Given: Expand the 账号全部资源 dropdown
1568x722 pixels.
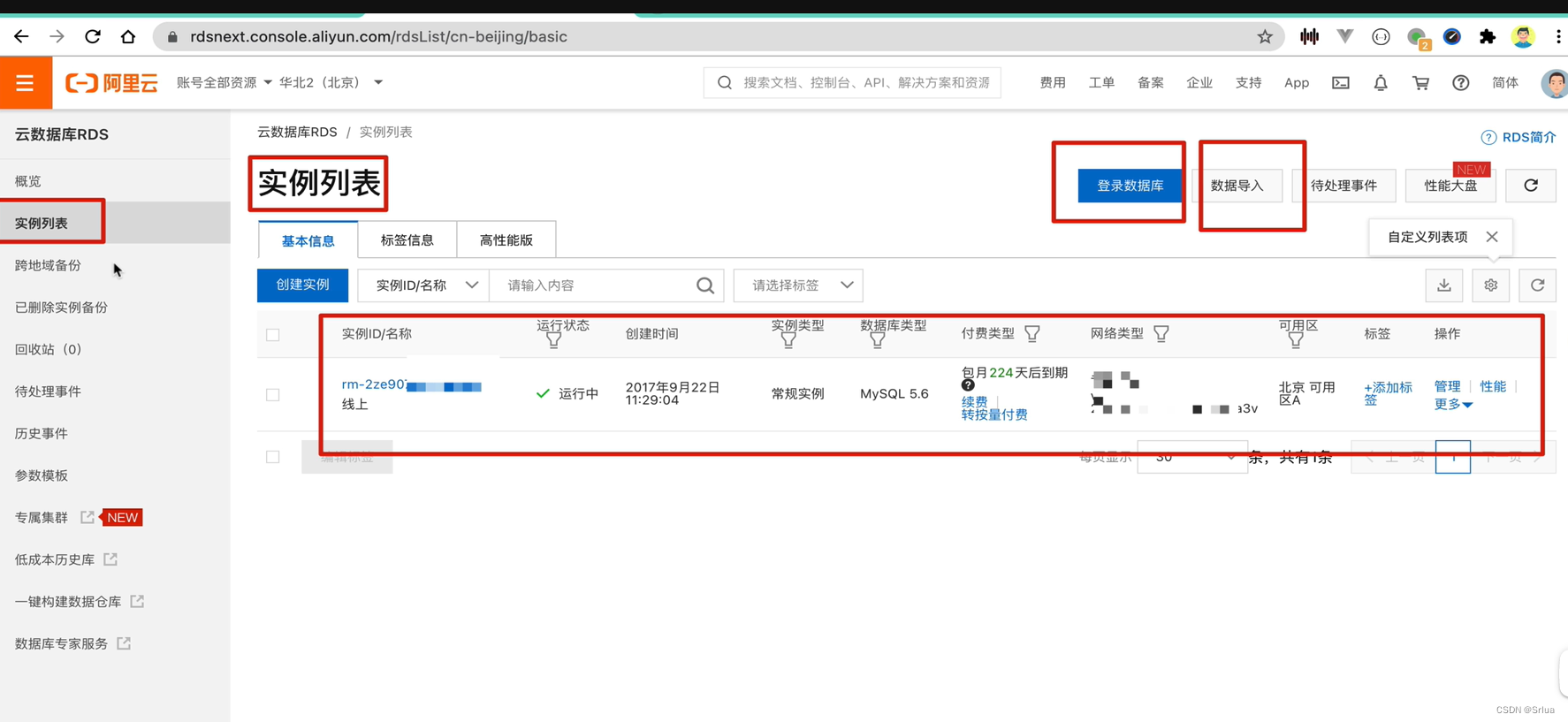Looking at the screenshot, I should coord(224,83).
